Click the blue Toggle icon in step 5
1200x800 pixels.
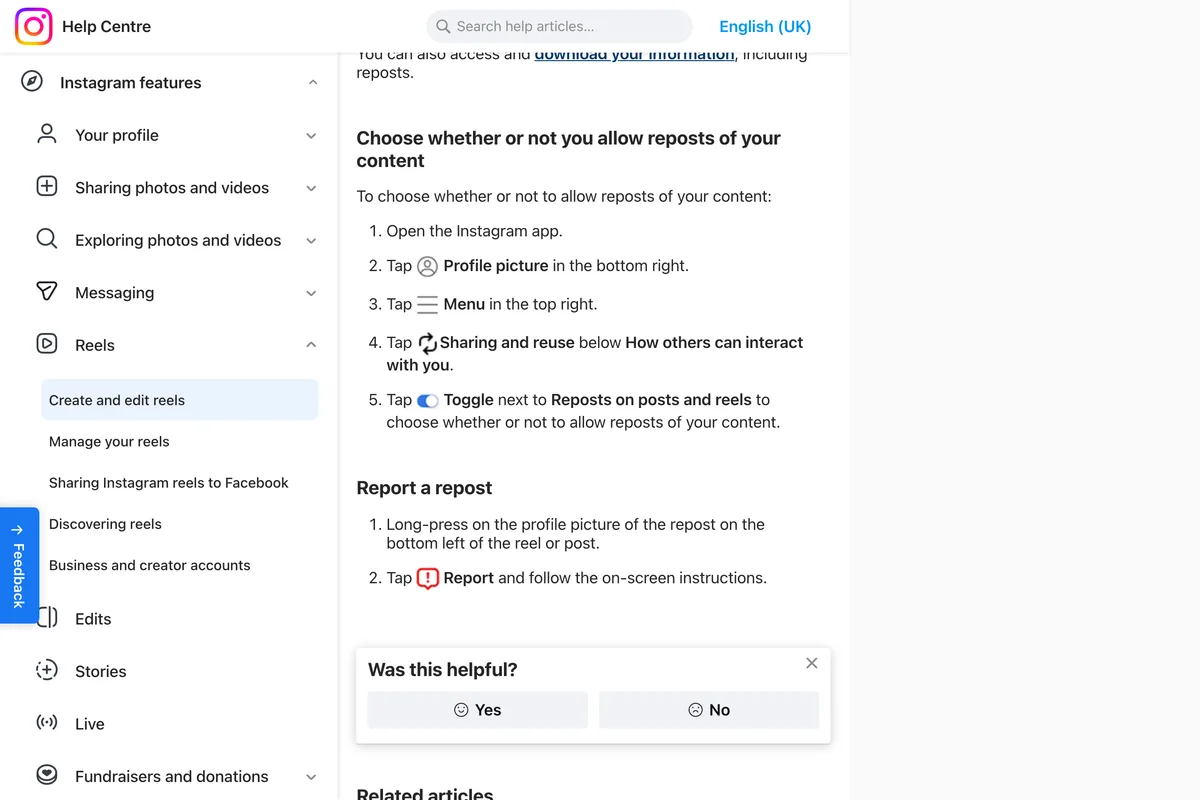click(x=428, y=401)
